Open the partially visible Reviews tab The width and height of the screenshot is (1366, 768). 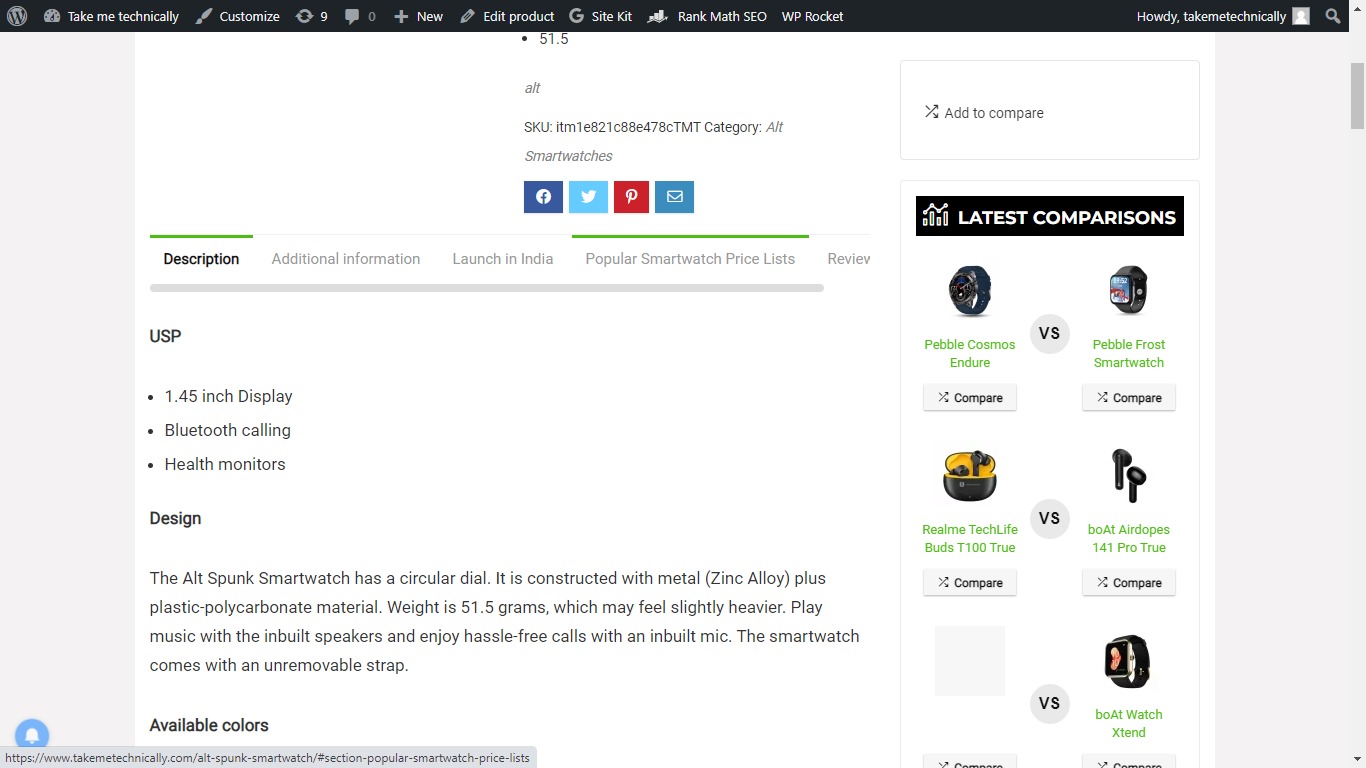[848, 259]
